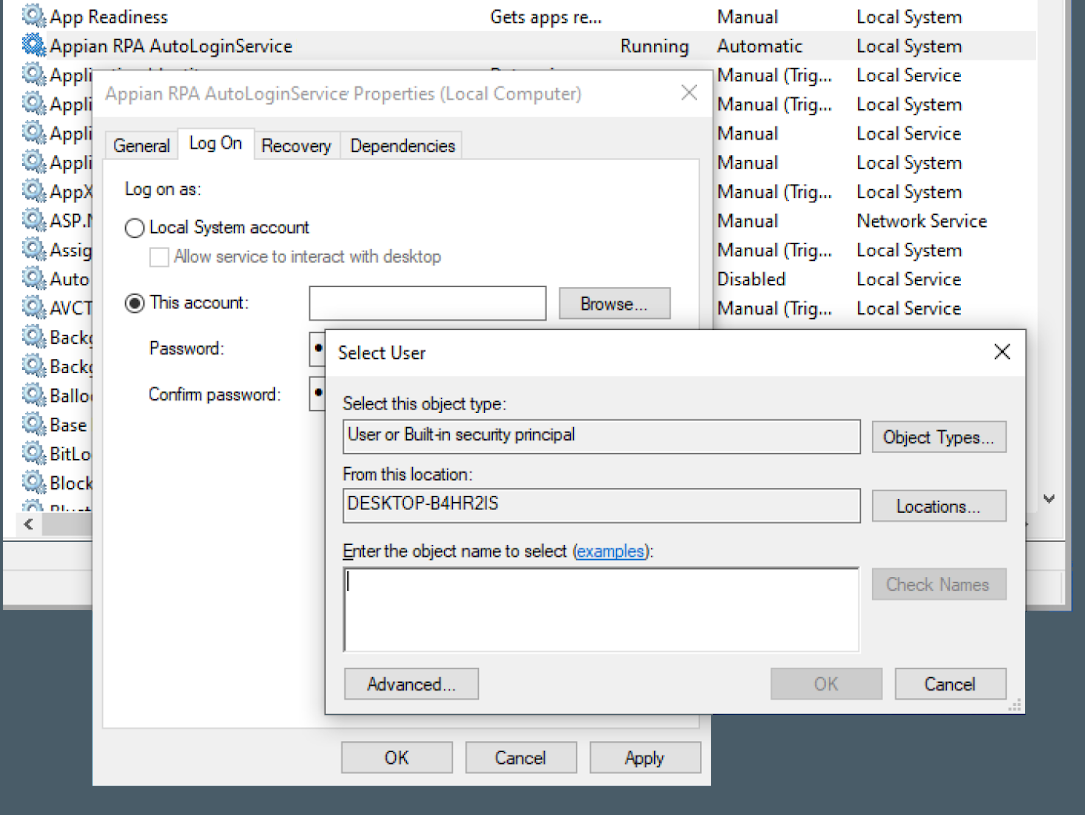Click the Base service gear icon

pos(33,423)
